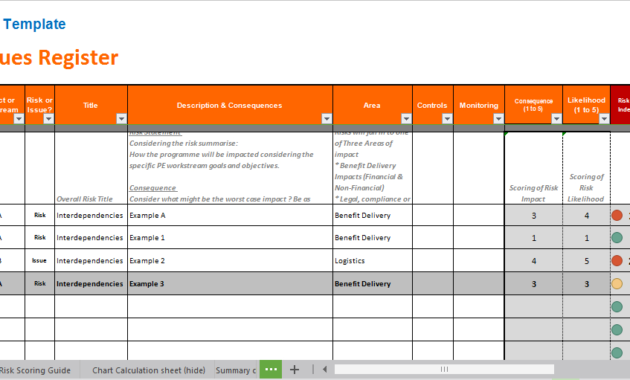Viewport: 630px width, 380px height.
Task: Open filter dropdown for Risk or Issue column
Action: coord(49,118)
